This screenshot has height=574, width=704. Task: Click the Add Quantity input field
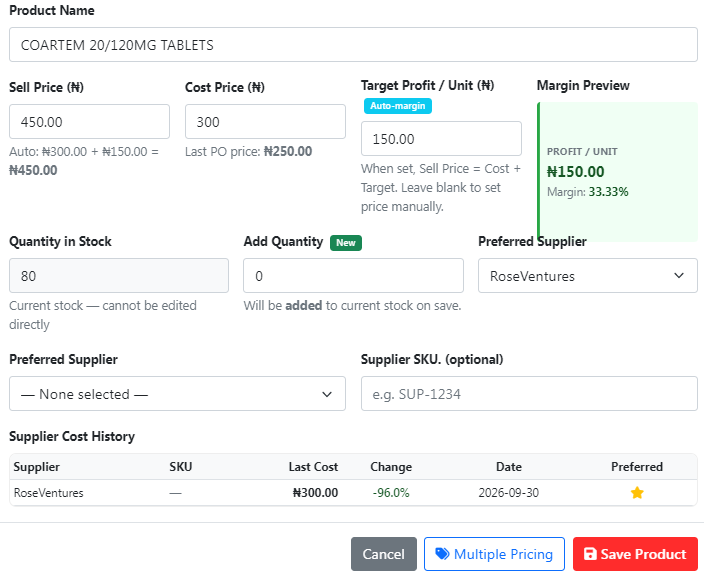[x=353, y=275]
